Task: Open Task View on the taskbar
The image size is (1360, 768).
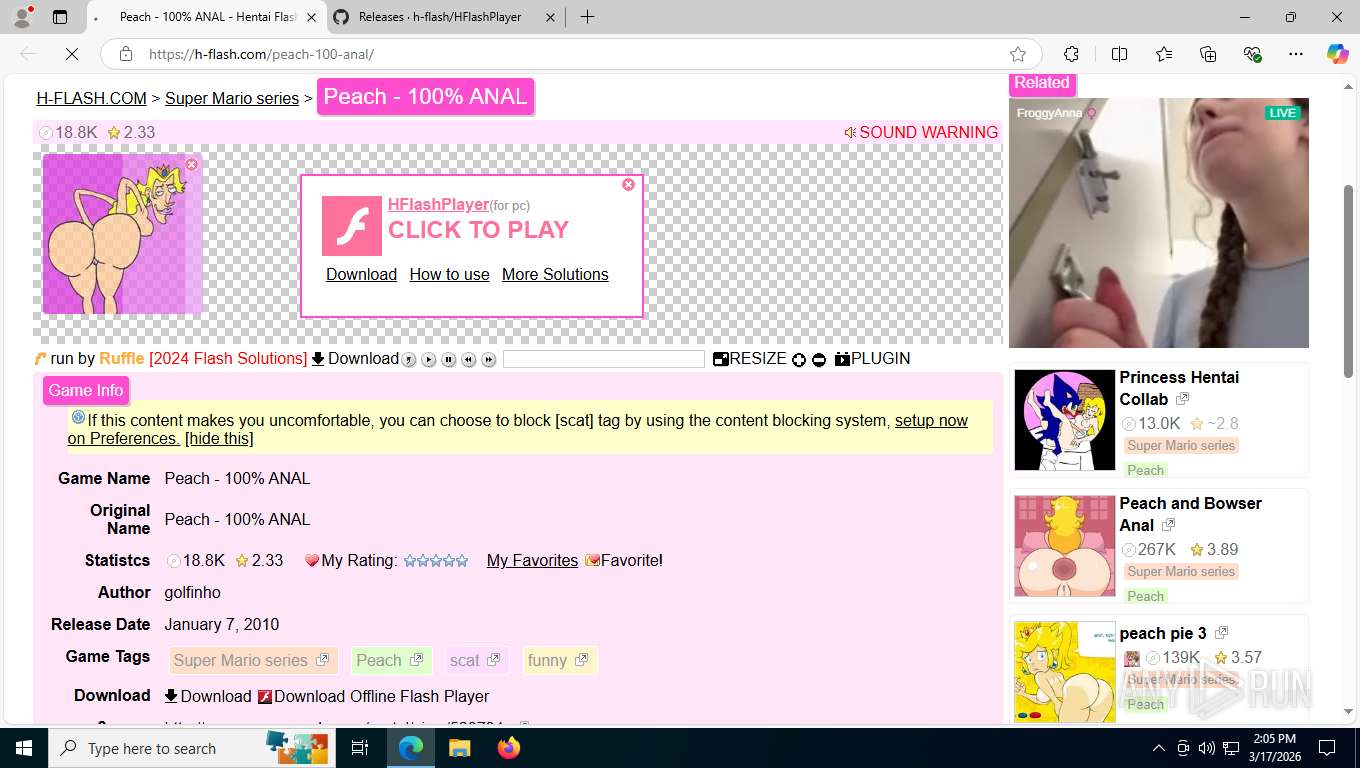Action: [360, 748]
